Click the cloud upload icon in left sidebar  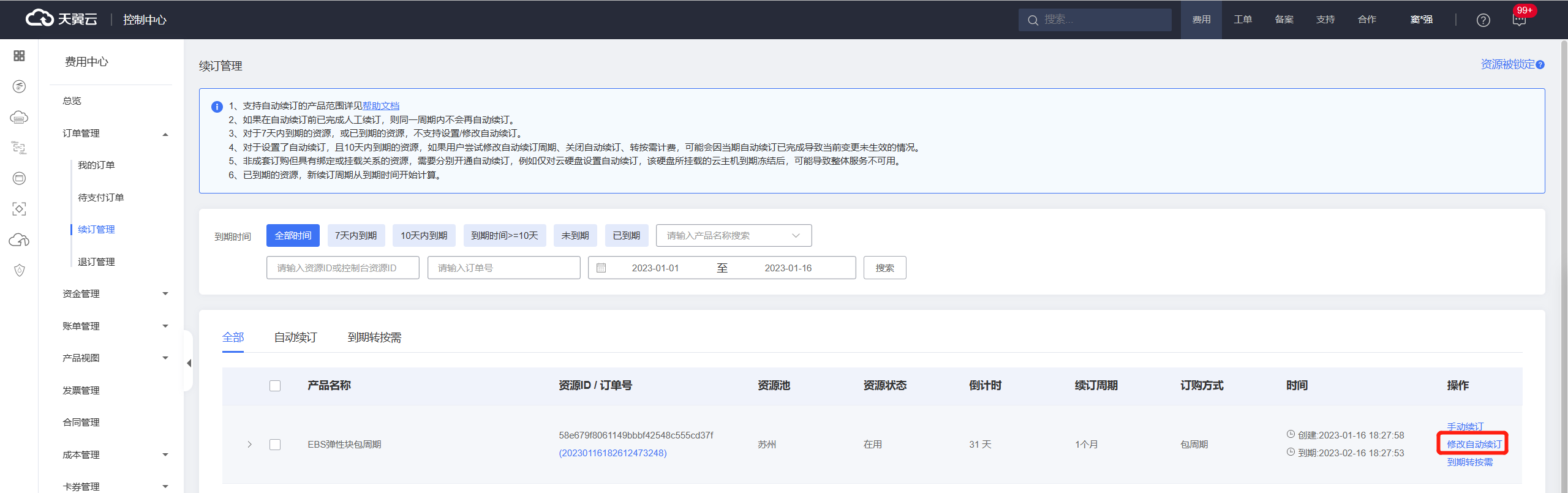pyautogui.click(x=19, y=240)
